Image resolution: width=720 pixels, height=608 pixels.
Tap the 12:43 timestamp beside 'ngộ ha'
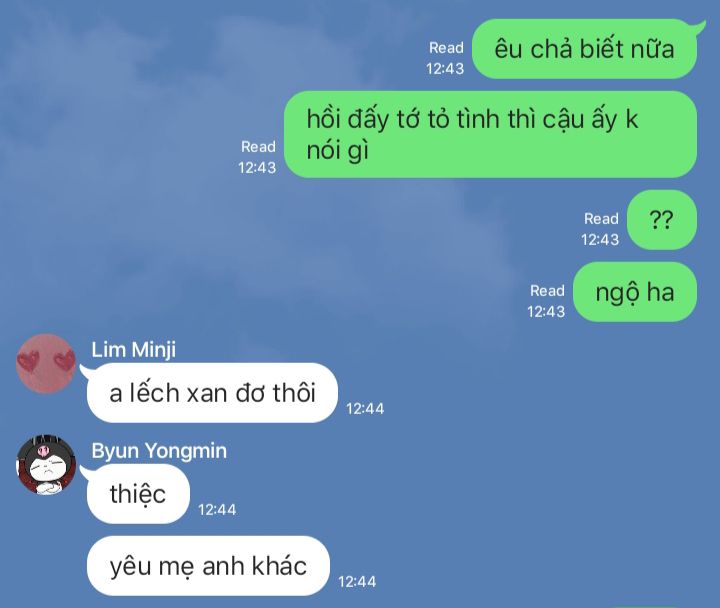click(546, 312)
